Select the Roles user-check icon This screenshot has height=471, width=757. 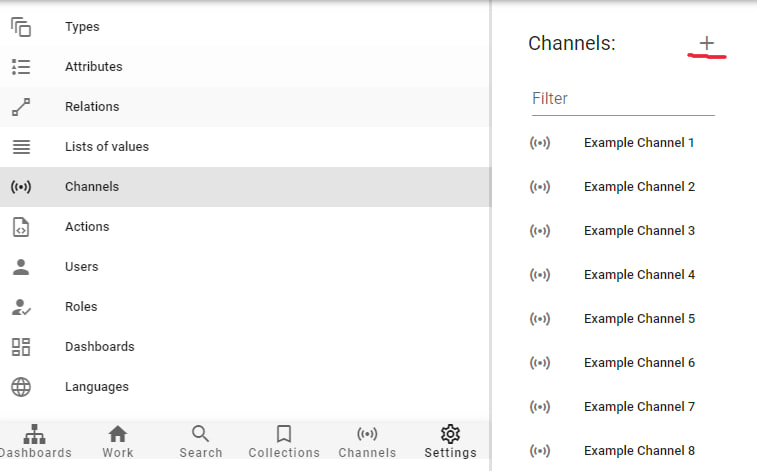(x=21, y=307)
